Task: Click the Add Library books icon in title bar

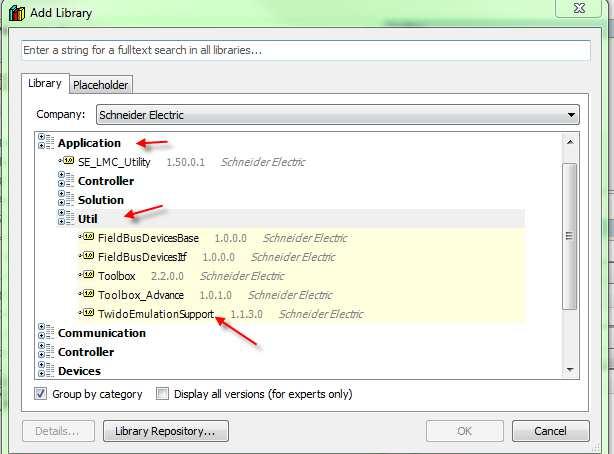Action: point(16,13)
